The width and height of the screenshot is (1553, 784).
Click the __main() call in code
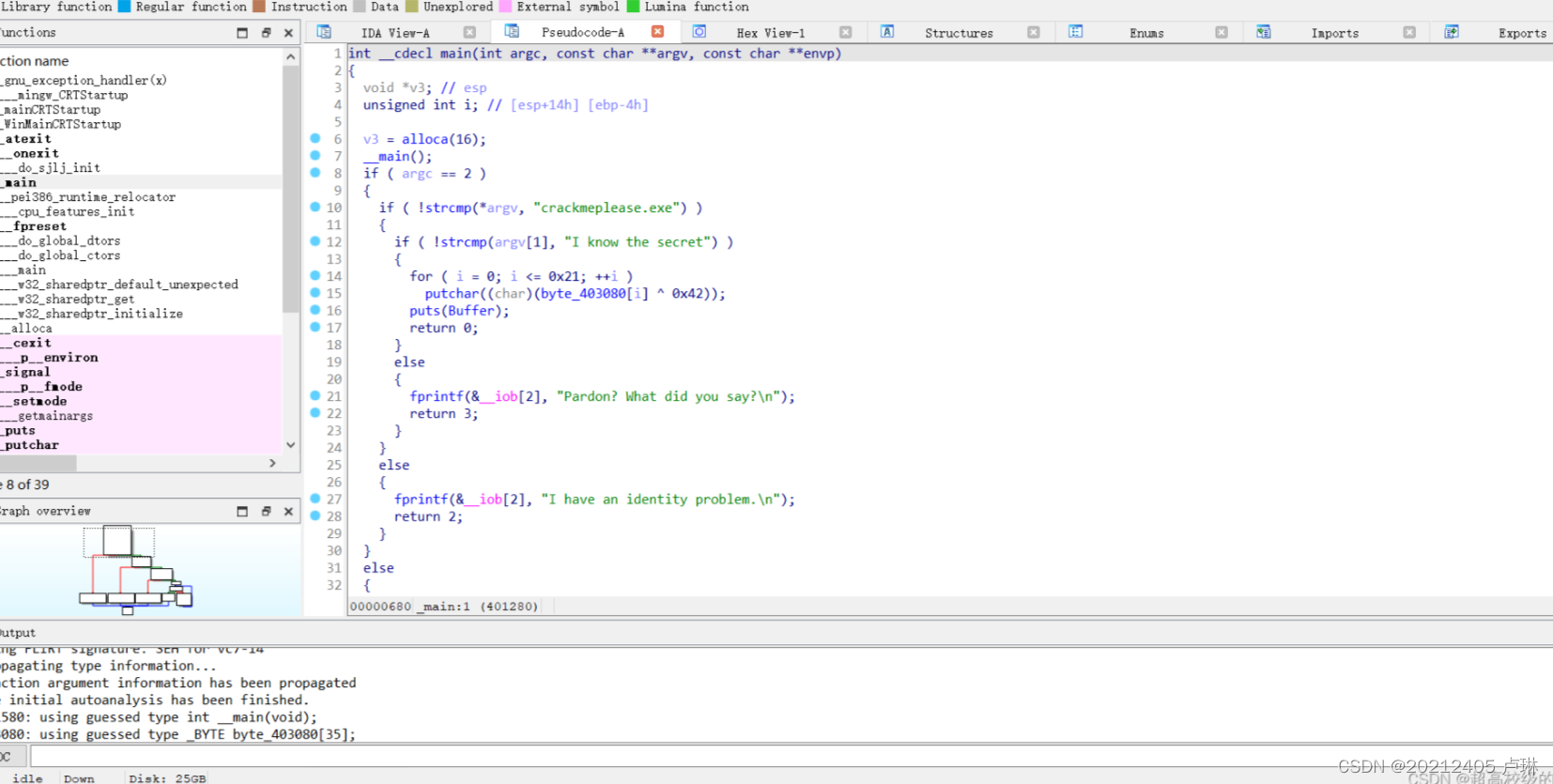397,156
